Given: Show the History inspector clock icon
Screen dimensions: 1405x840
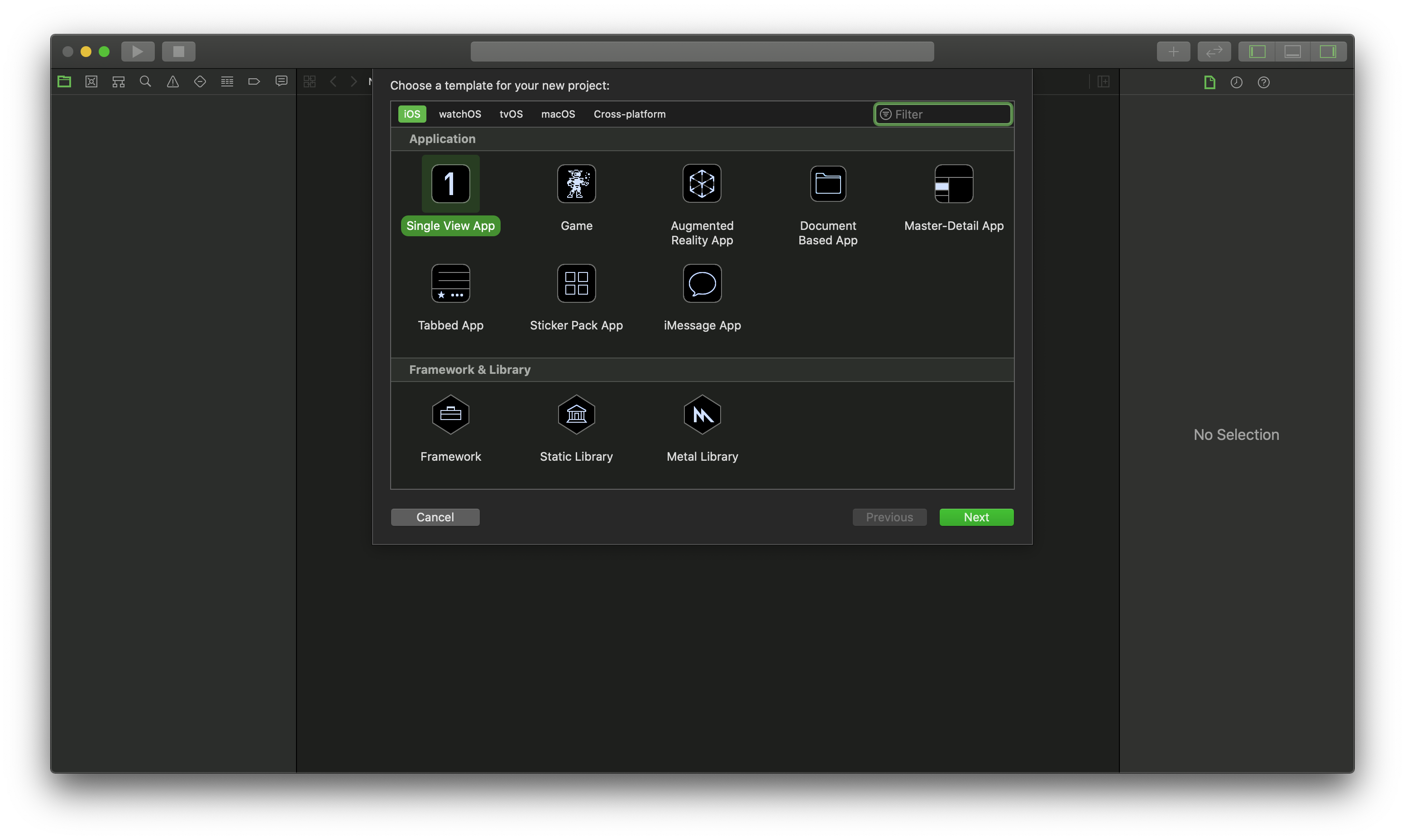Looking at the screenshot, I should point(1236,83).
